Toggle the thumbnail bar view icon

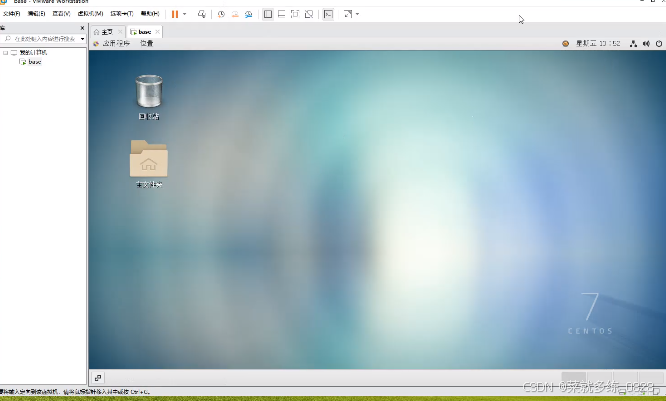[x=281, y=14]
